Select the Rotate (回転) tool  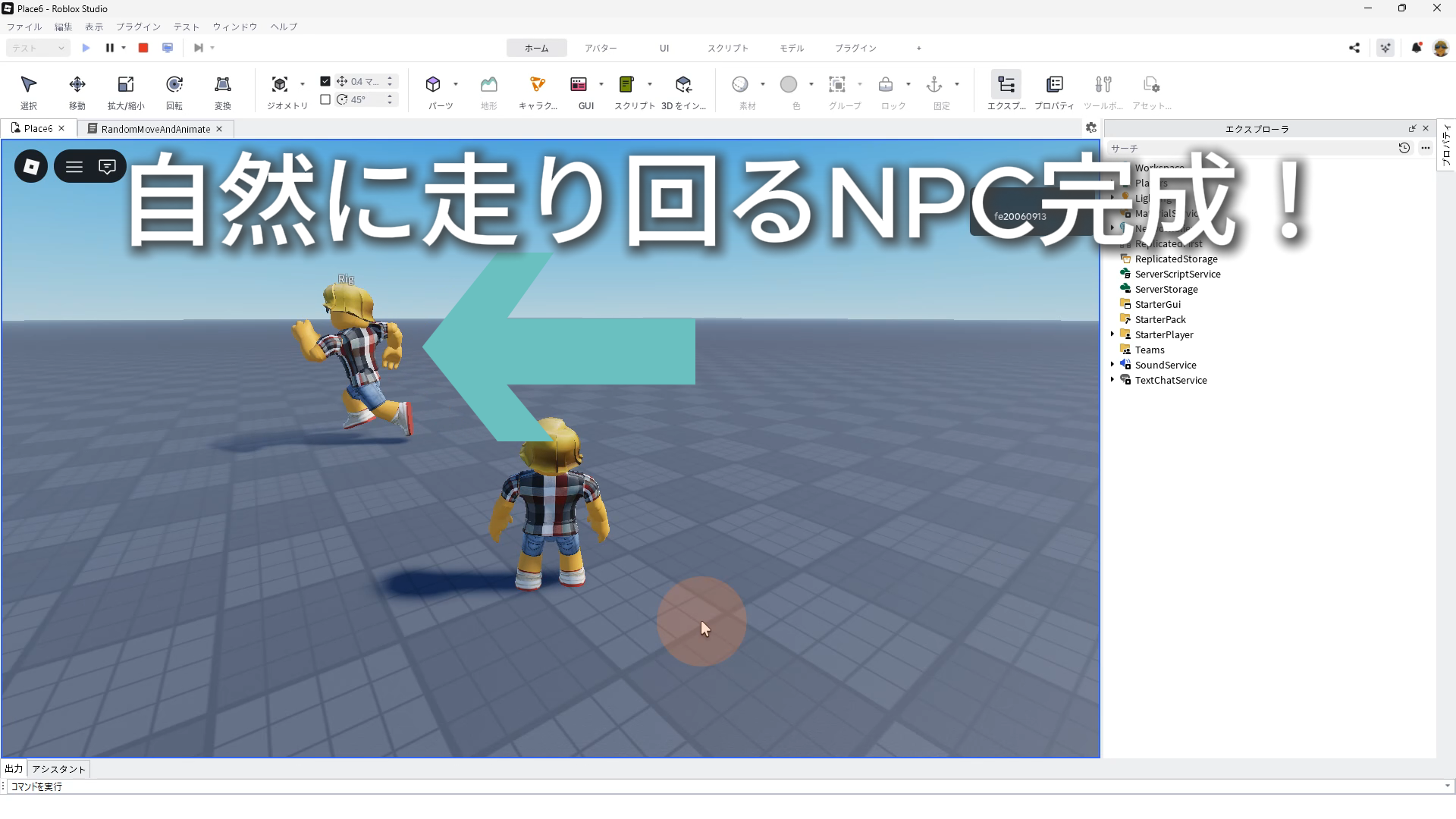click(174, 85)
